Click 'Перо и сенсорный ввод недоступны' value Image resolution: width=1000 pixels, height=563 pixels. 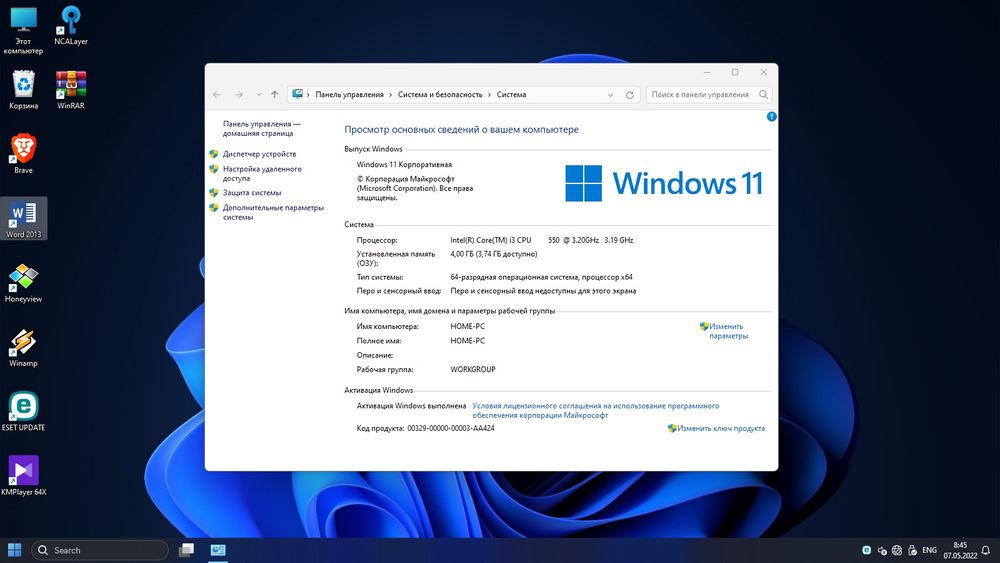pyautogui.click(x=543, y=291)
